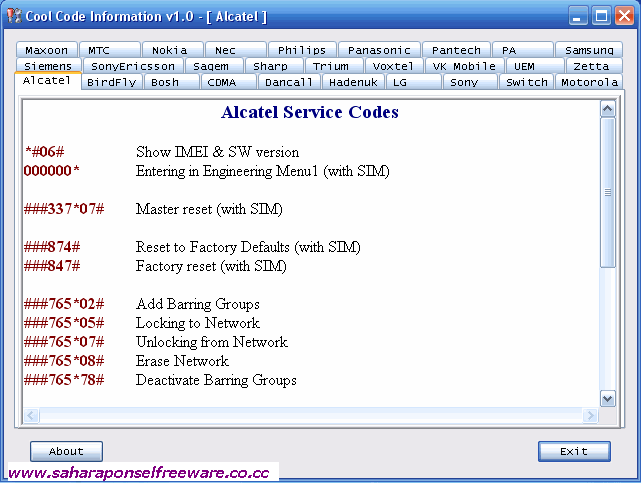Open the Sharp tab
Screen dimensions: 641x483
click(x=274, y=66)
